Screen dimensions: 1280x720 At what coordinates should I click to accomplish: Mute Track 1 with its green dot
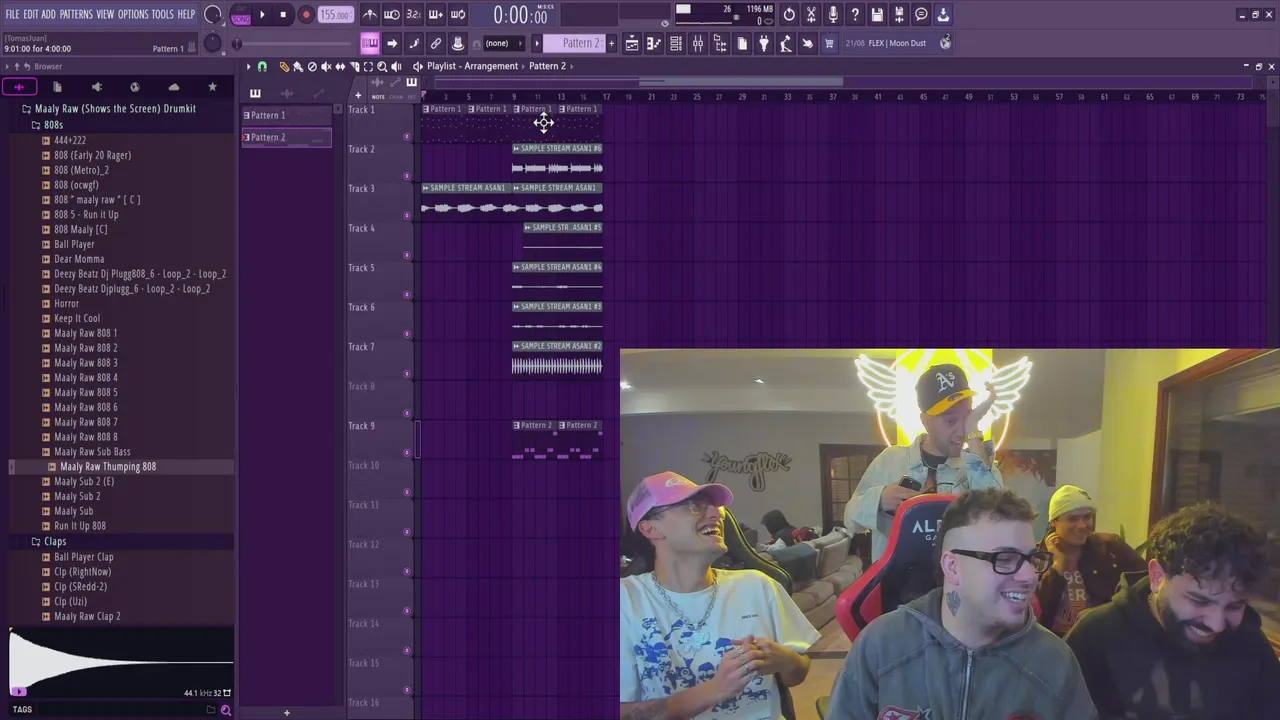point(407,136)
